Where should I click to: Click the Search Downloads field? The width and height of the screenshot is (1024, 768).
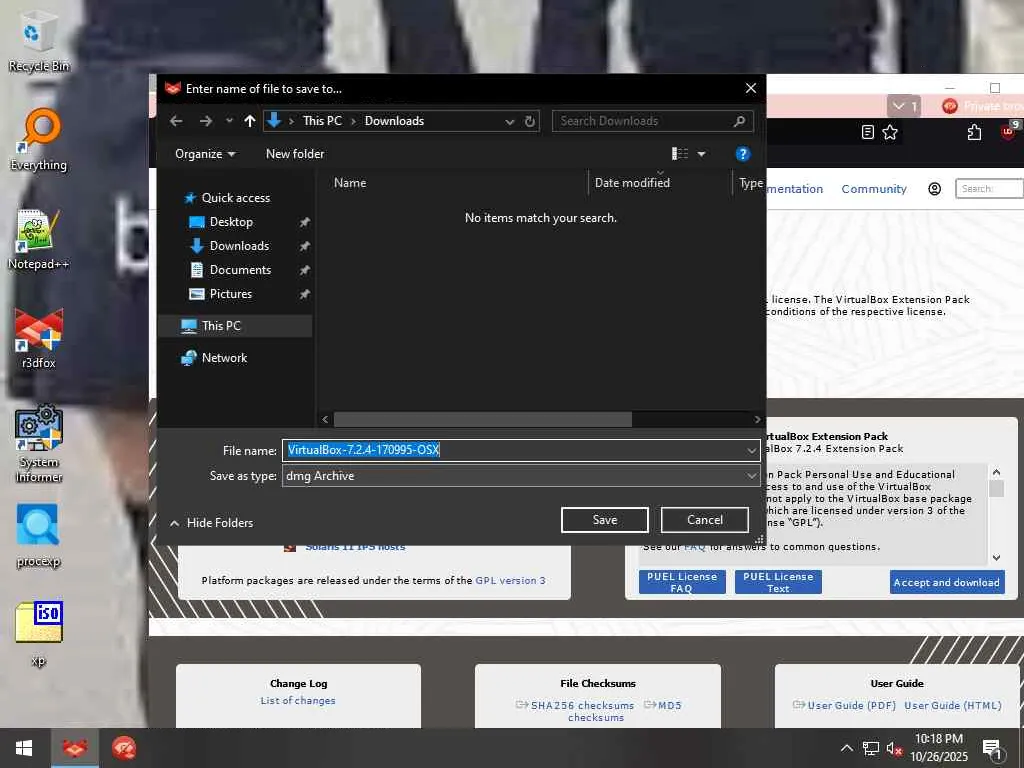[x=652, y=121]
